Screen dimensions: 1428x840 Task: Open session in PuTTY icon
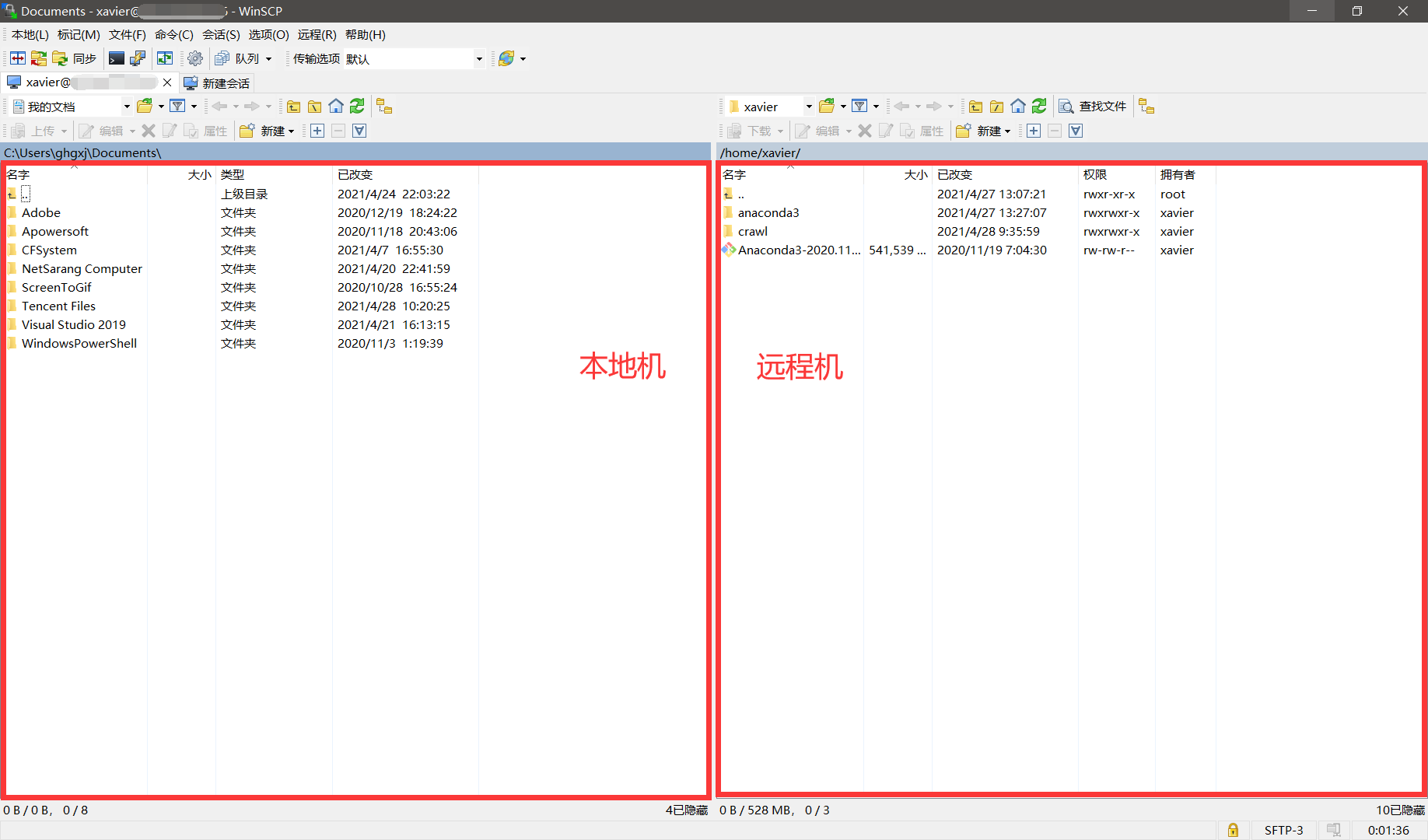(138, 58)
